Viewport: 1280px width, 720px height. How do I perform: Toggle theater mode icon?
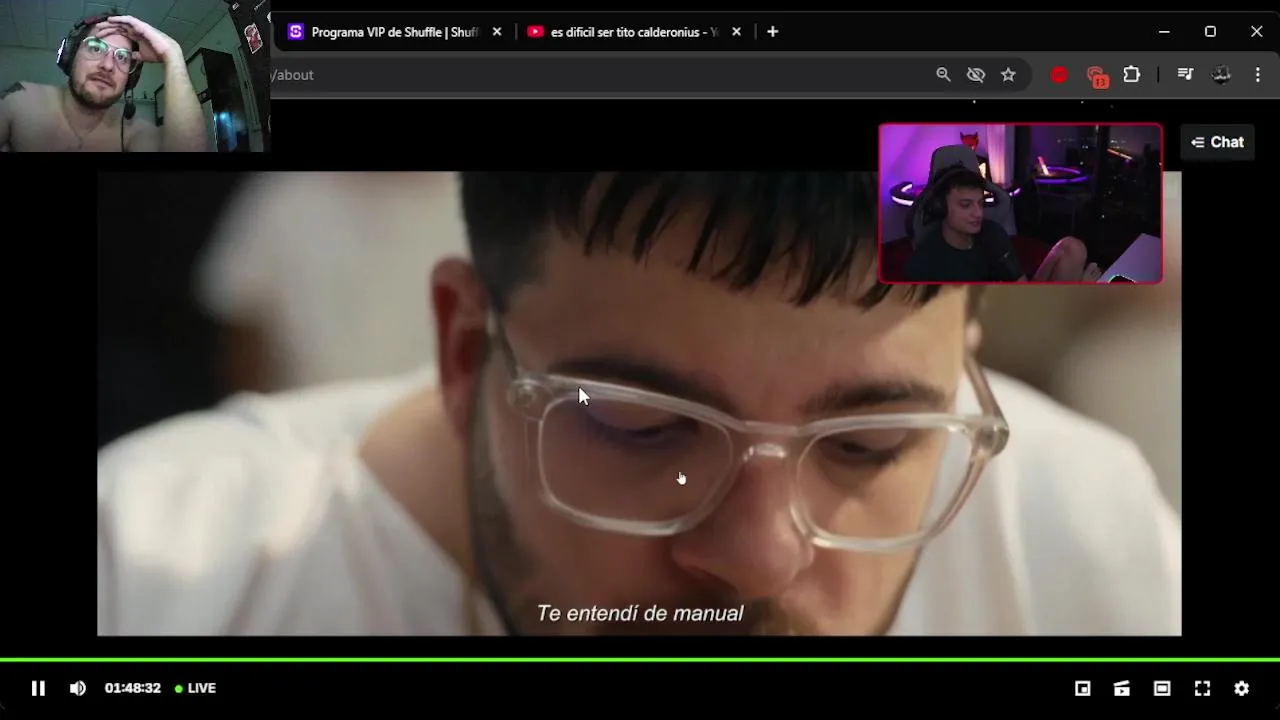(x=1162, y=688)
